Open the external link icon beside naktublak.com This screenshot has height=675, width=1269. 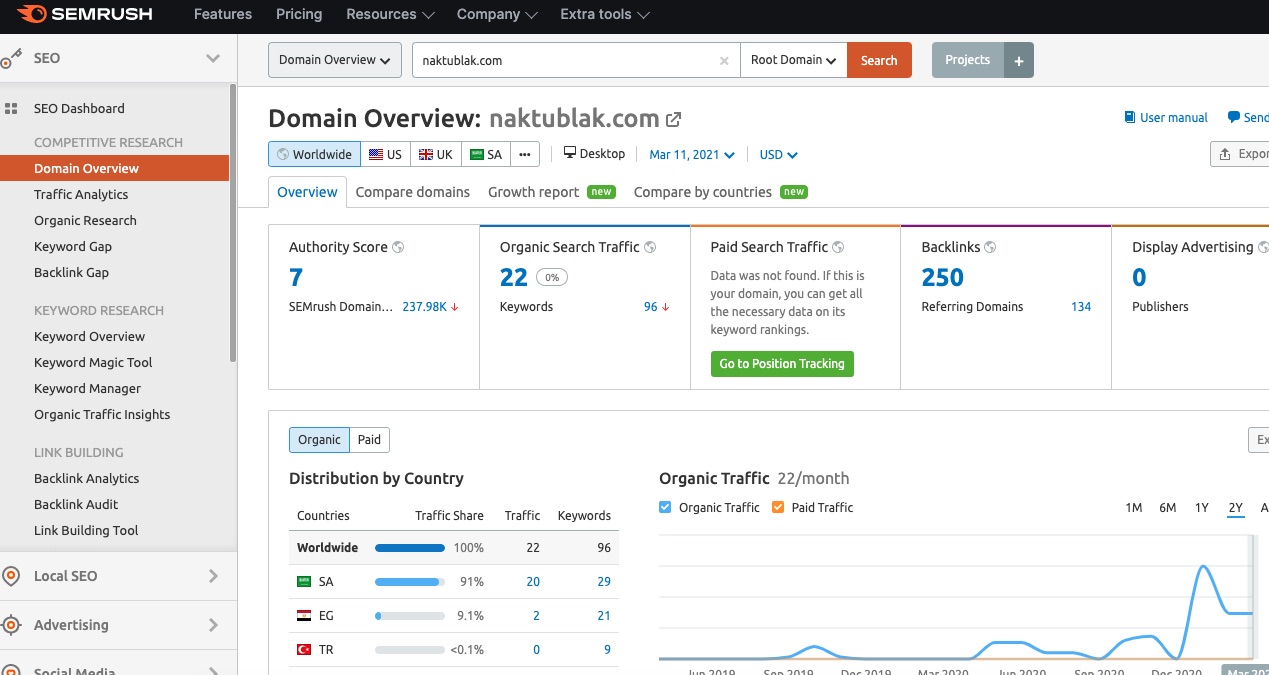[674, 120]
